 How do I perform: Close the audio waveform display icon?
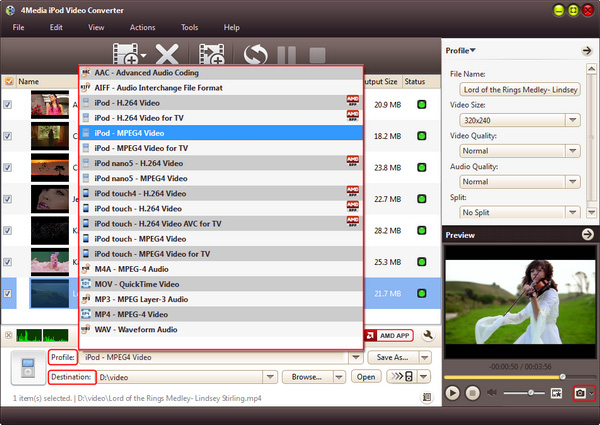click(x=8, y=335)
